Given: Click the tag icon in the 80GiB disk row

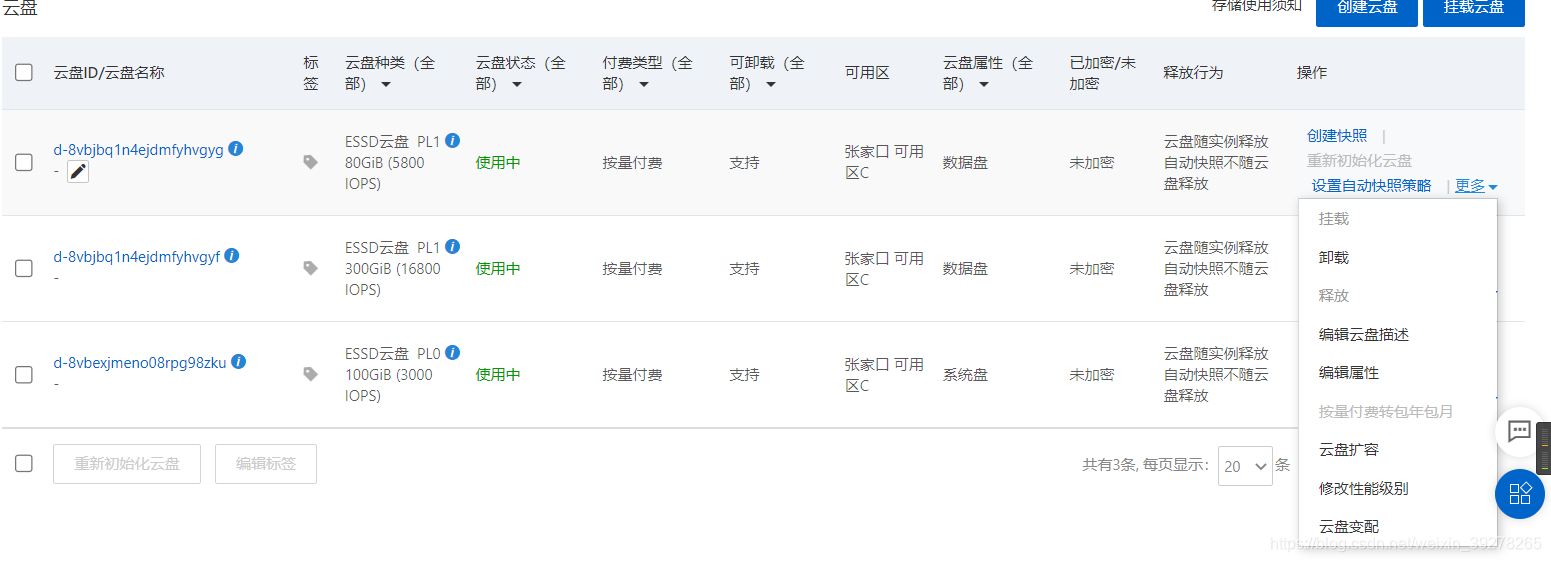Looking at the screenshot, I should tap(310, 162).
